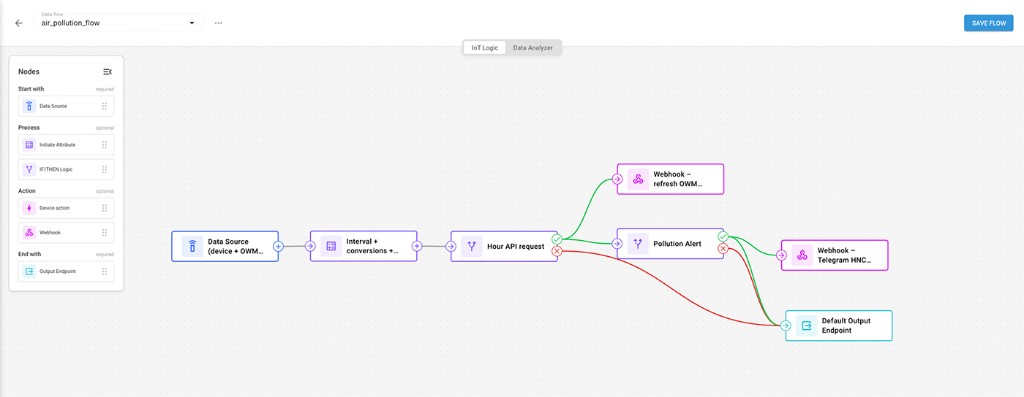
Task: Select the Webhook icon in Nodes panel
Action: [29, 232]
